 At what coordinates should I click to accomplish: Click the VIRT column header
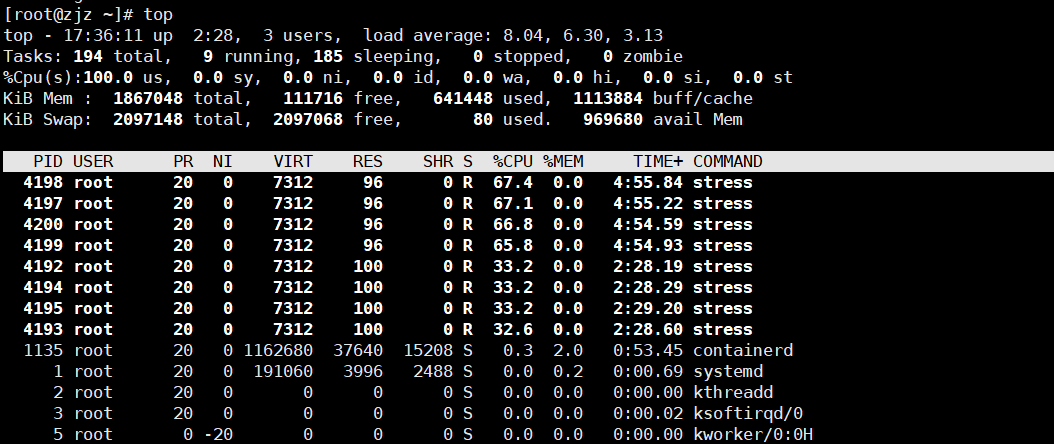tap(293, 162)
